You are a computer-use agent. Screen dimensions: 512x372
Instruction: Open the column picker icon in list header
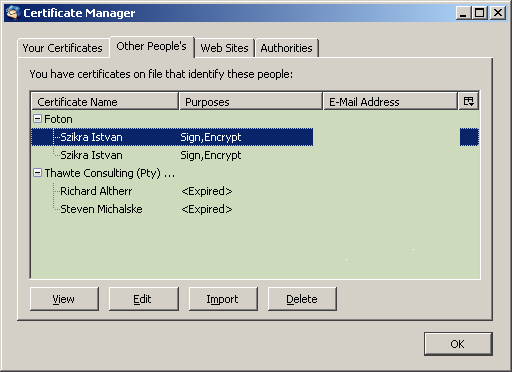(x=468, y=101)
